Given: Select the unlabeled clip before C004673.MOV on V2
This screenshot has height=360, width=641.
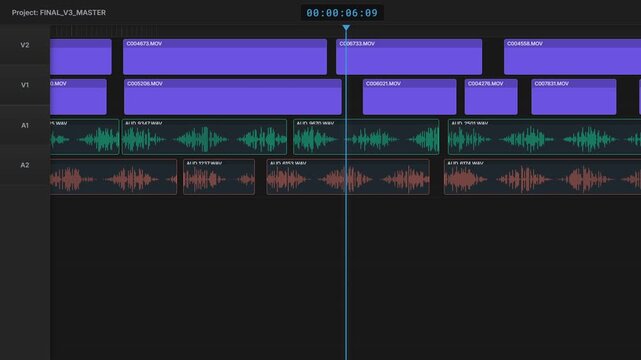Looking at the screenshot, I should pyautogui.click(x=81, y=57).
